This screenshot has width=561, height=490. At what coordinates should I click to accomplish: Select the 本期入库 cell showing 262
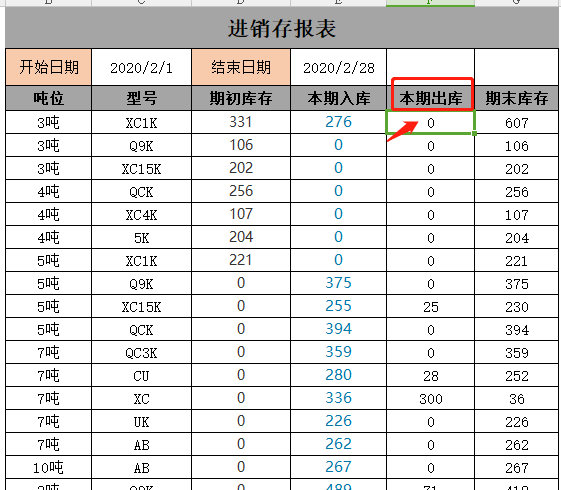(x=338, y=444)
